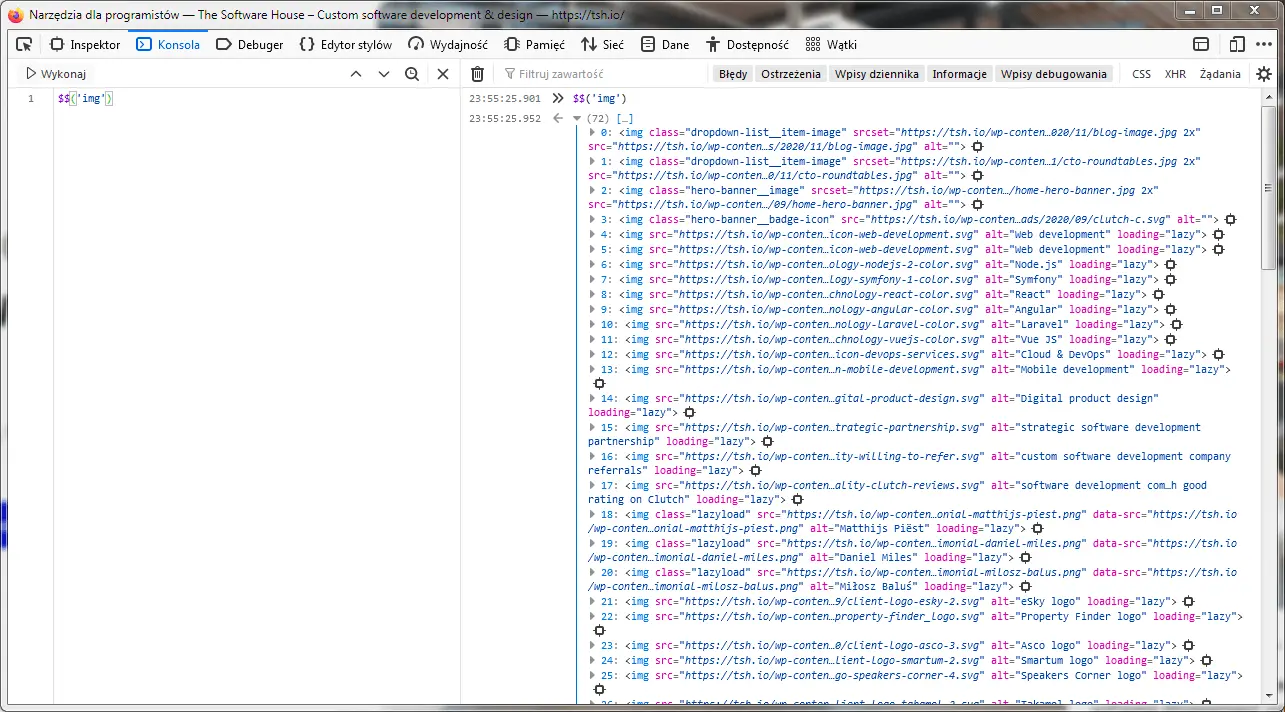Open console settings via gear icon
This screenshot has width=1285, height=712.
coord(1264,73)
